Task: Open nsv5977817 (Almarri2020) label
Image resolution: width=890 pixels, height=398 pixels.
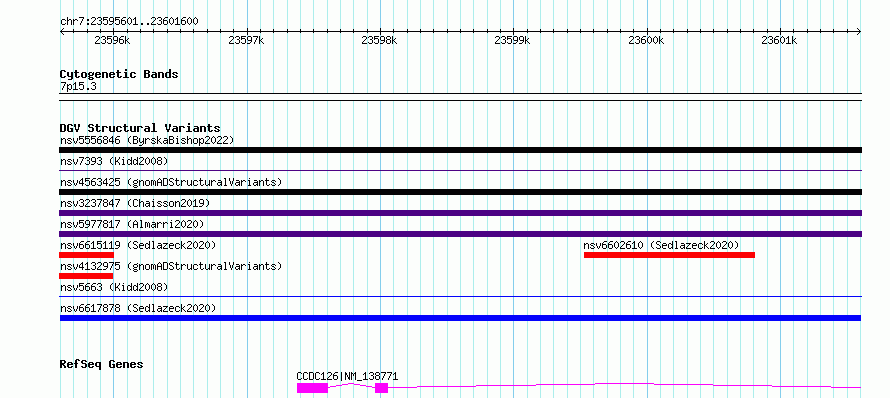Action: click(x=132, y=224)
